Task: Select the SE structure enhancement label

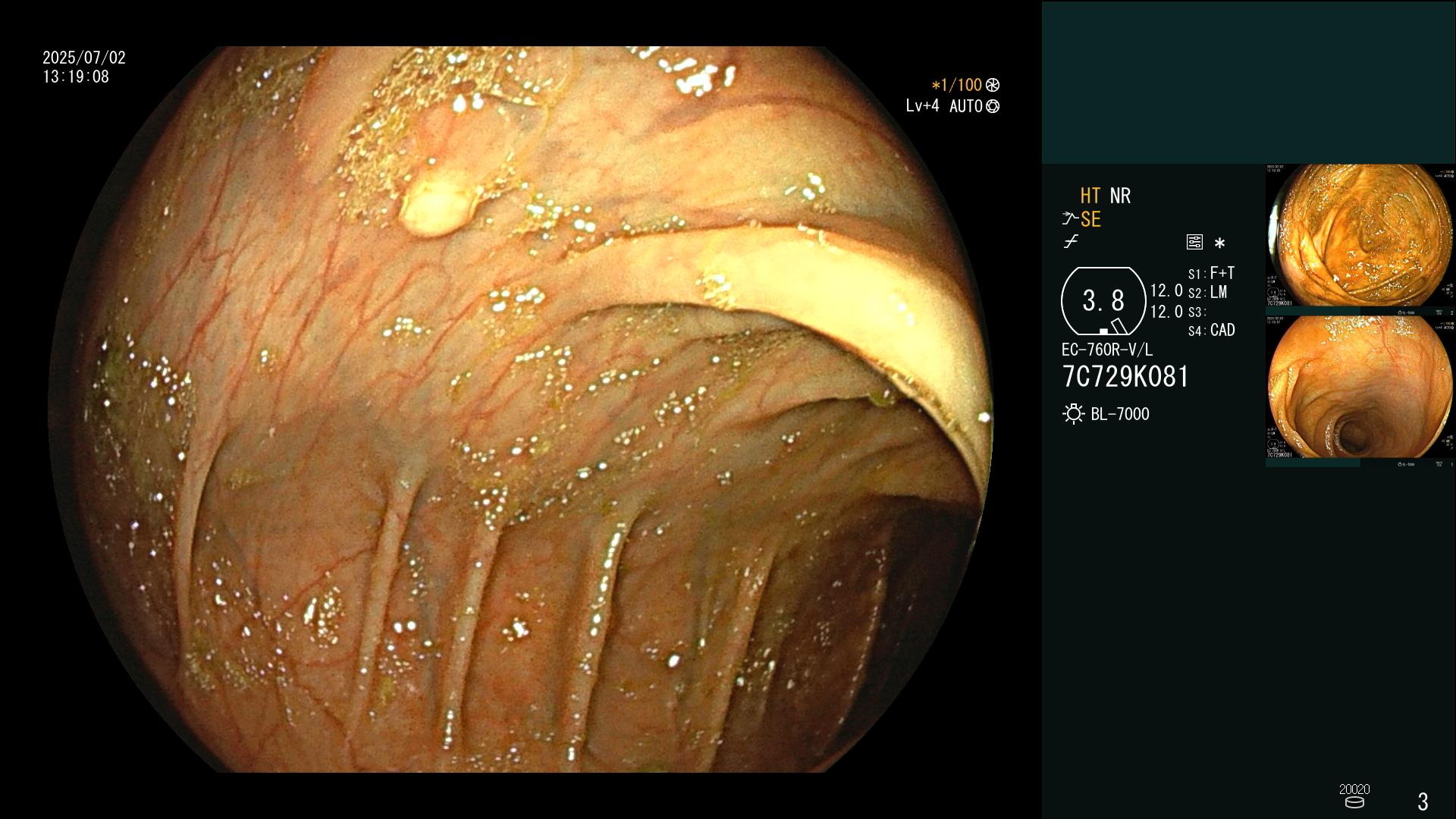Action: point(1090,219)
